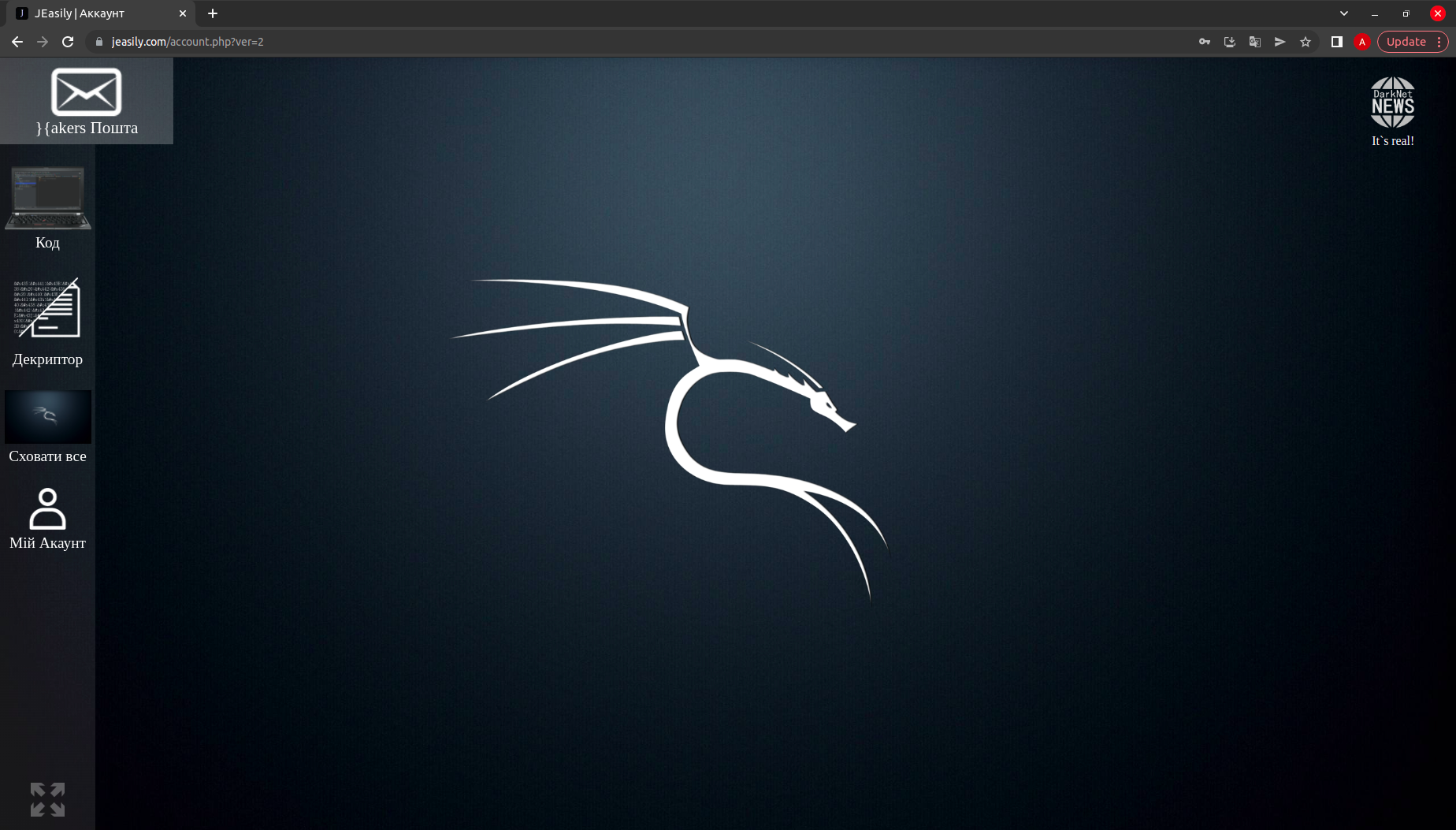Viewport: 1456px width, 830px height.
Task: Open the Chrome three-dot menu
Action: pyautogui.click(x=1439, y=42)
